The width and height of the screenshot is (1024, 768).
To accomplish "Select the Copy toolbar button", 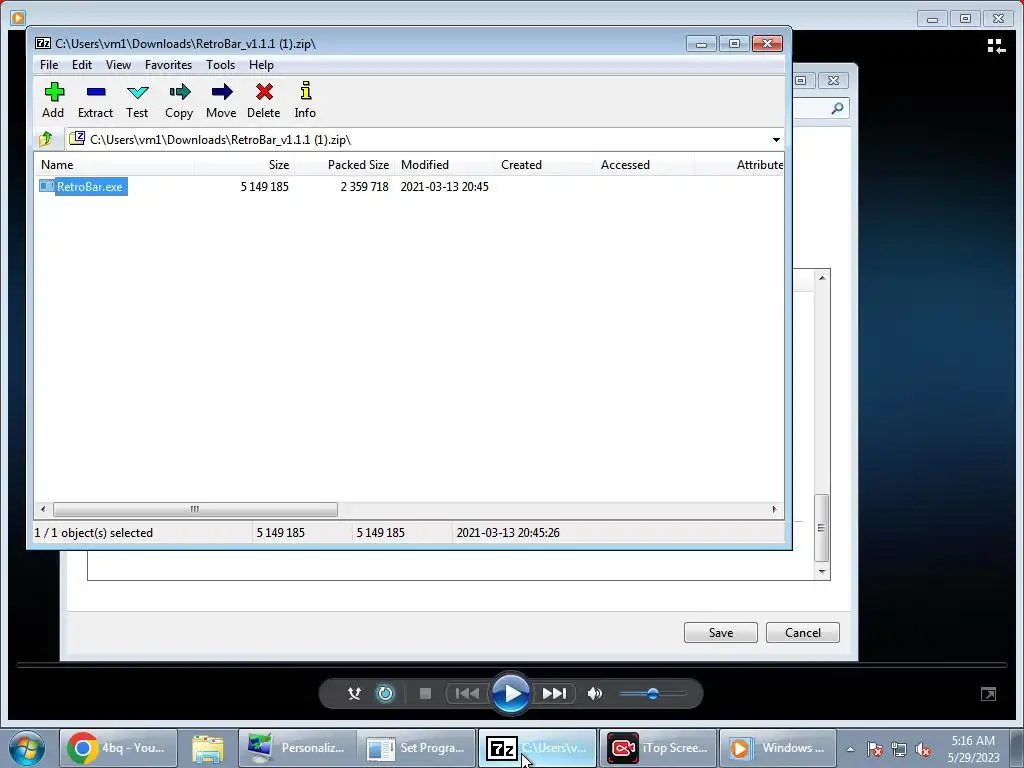I will [x=179, y=100].
